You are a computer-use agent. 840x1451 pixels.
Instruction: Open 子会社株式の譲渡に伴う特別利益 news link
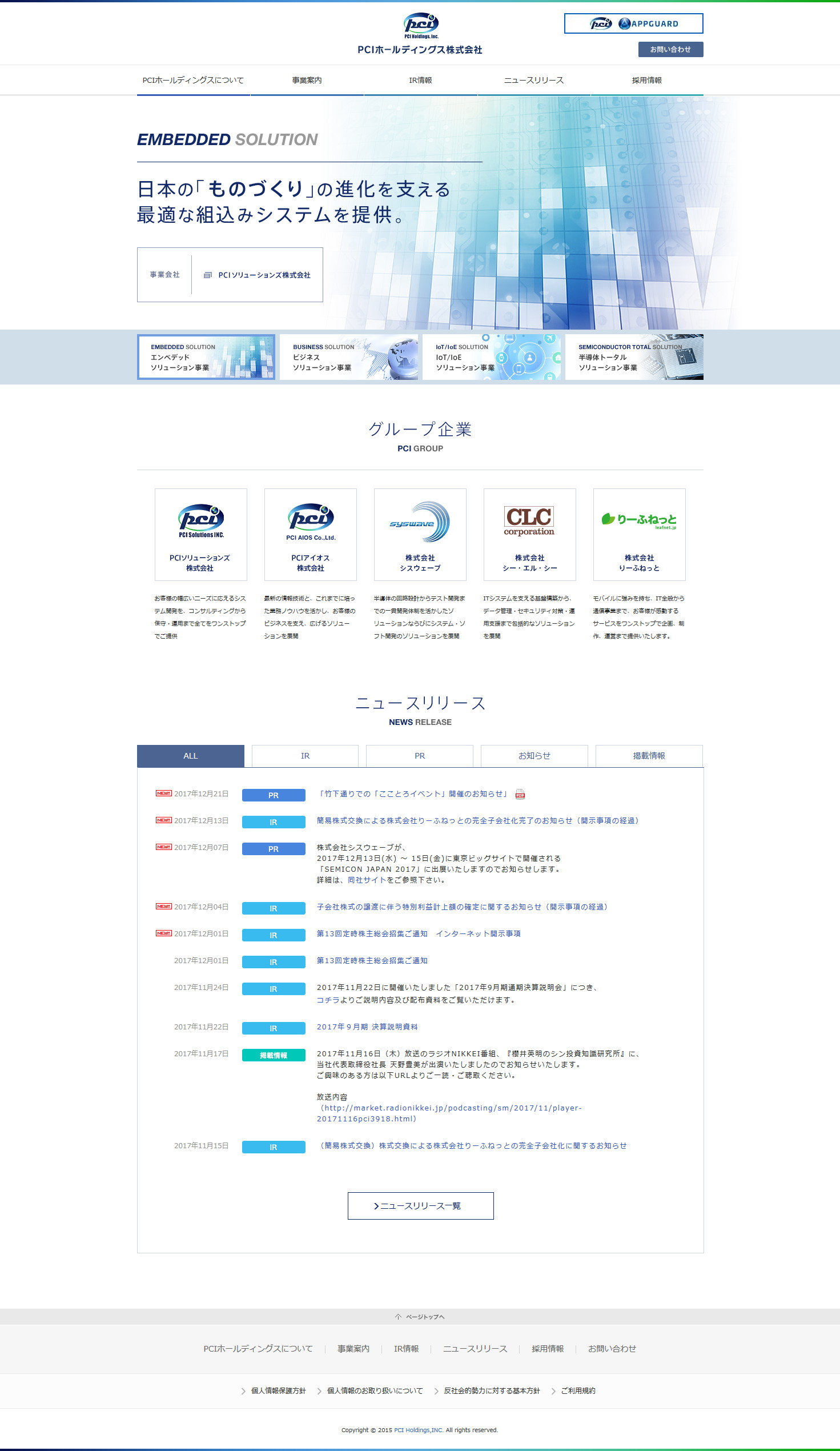464,908
